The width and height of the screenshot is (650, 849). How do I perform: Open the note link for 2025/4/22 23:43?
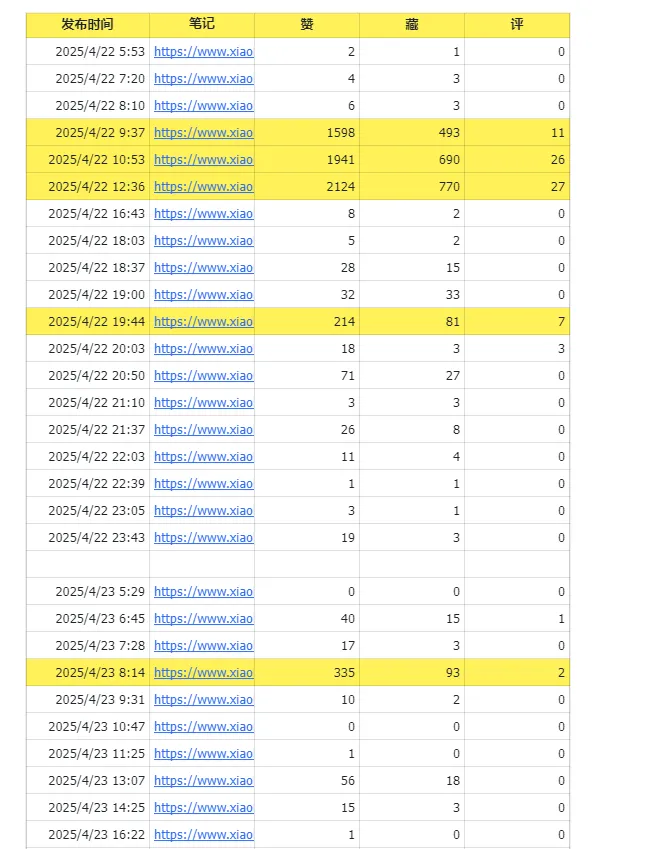pyautogui.click(x=203, y=538)
